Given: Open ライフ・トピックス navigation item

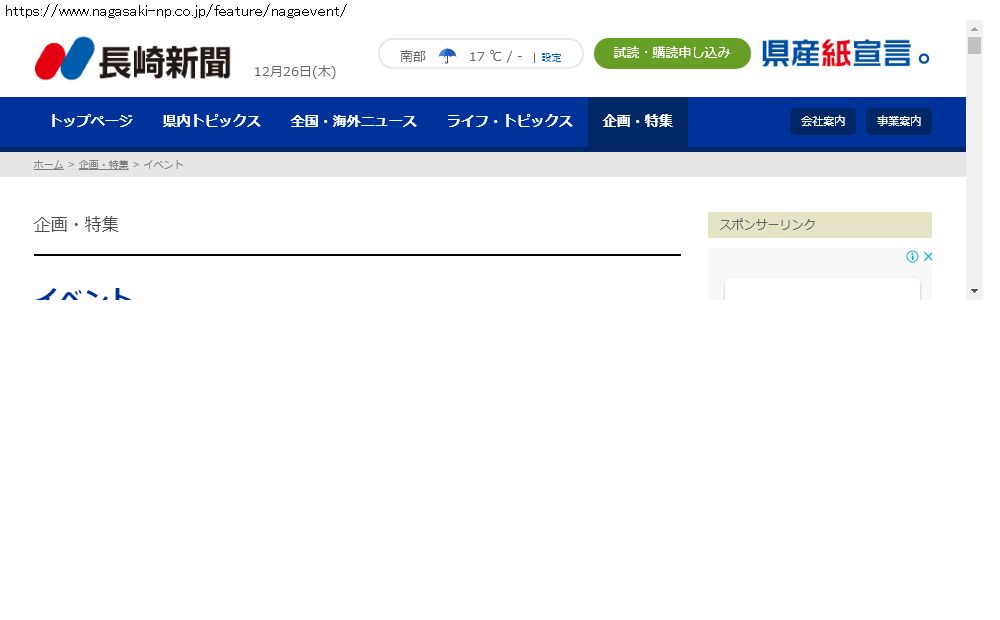Looking at the screenshot, I should coord(509,121).
